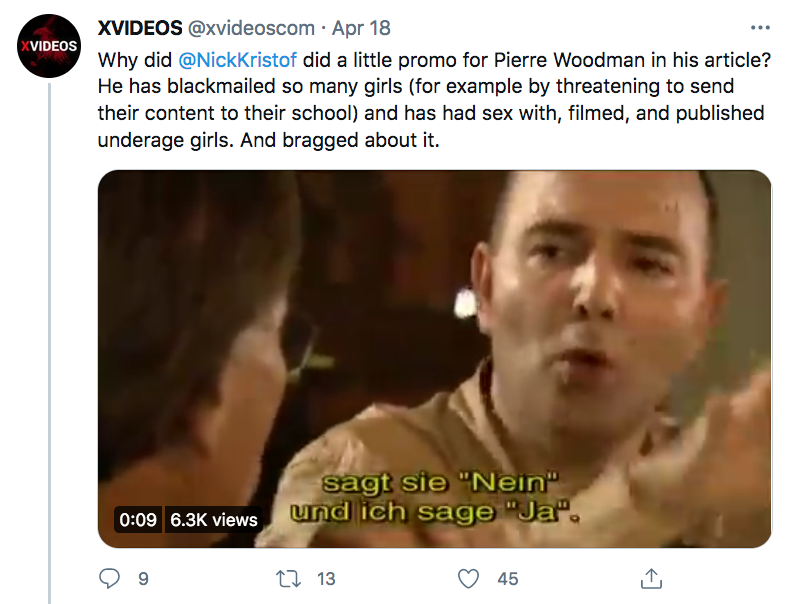
Task: Click the retweet arrows icon
Action: (288, 579)
